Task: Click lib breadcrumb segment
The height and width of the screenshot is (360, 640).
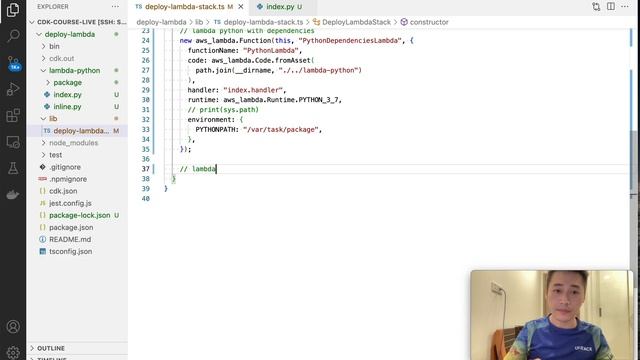Action: (199, 22)
